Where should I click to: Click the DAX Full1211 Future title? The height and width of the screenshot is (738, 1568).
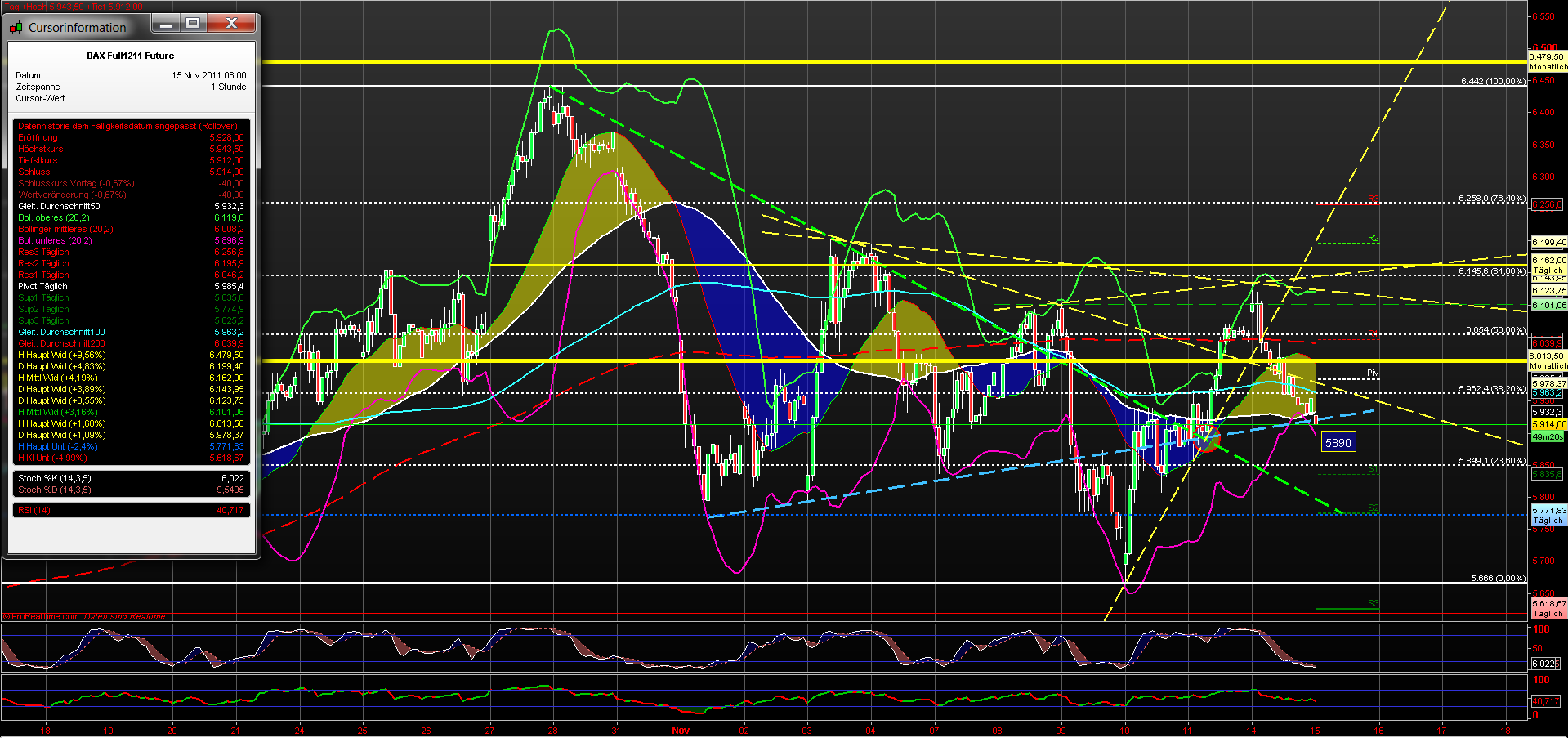click(x=131, y=55)
